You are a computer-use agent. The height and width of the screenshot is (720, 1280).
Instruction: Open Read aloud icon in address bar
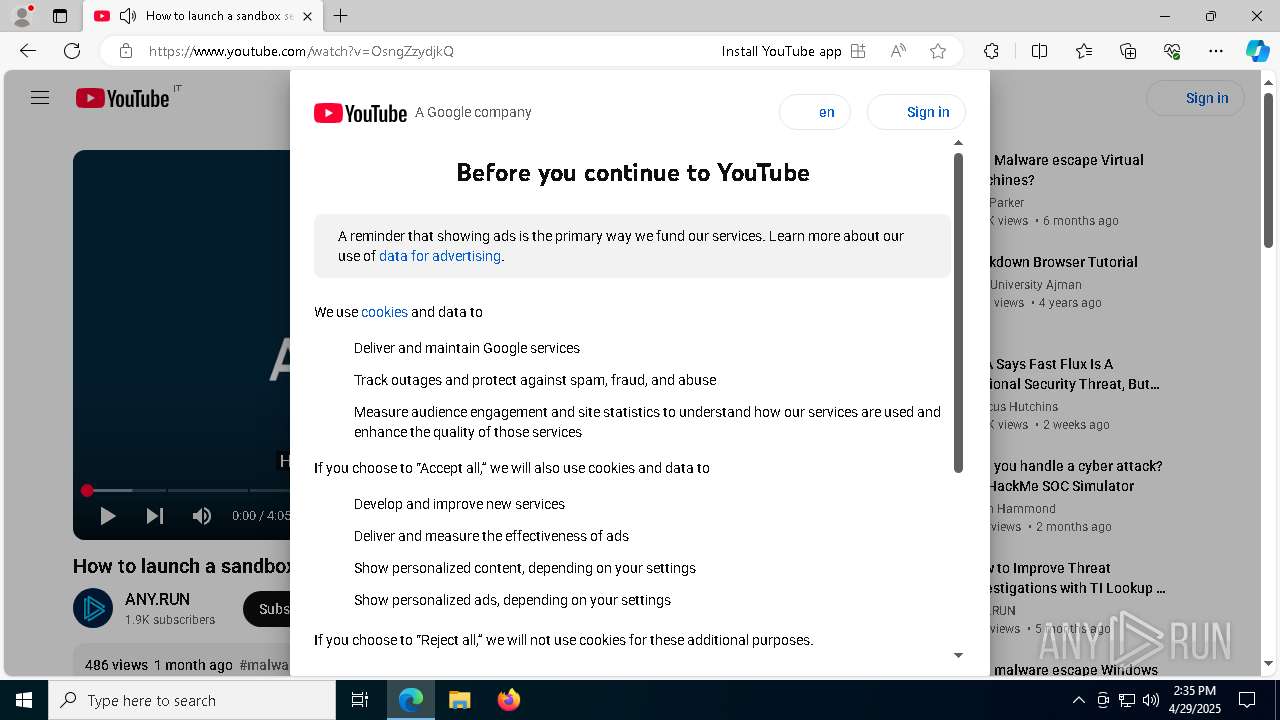[x=898, y=51]
